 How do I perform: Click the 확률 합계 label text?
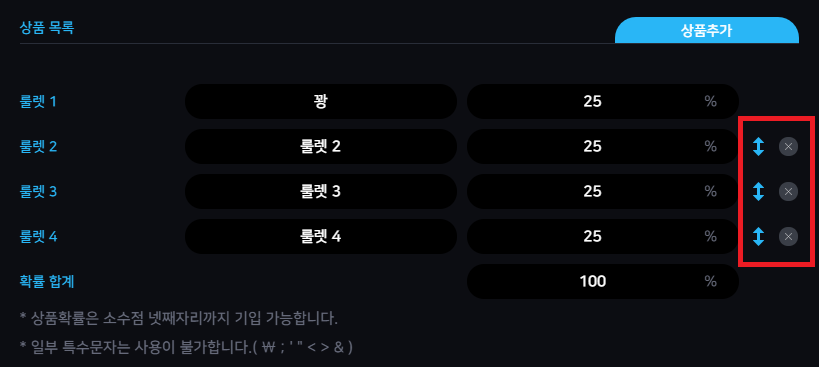tap(46, 281)
